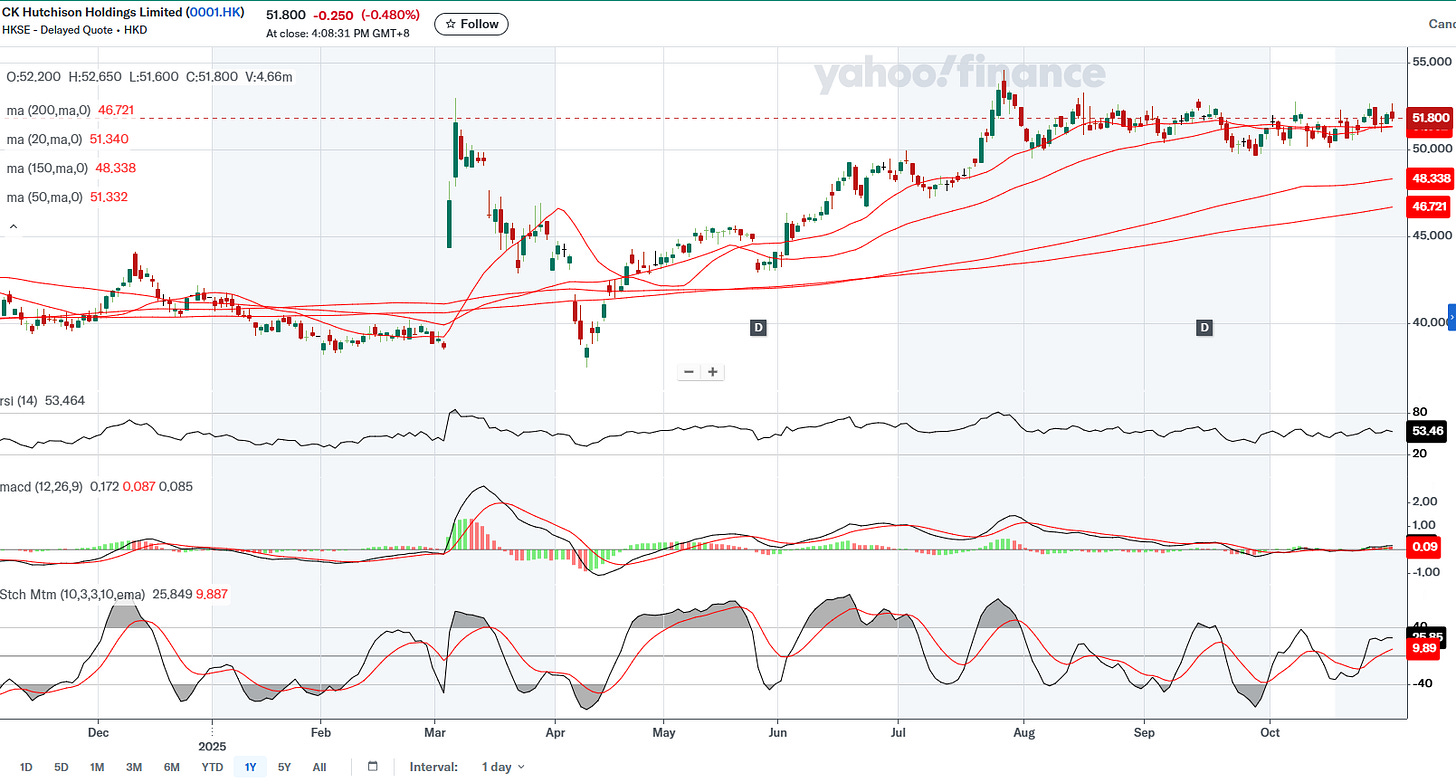Switch to the 5Y range

(284, 767)
